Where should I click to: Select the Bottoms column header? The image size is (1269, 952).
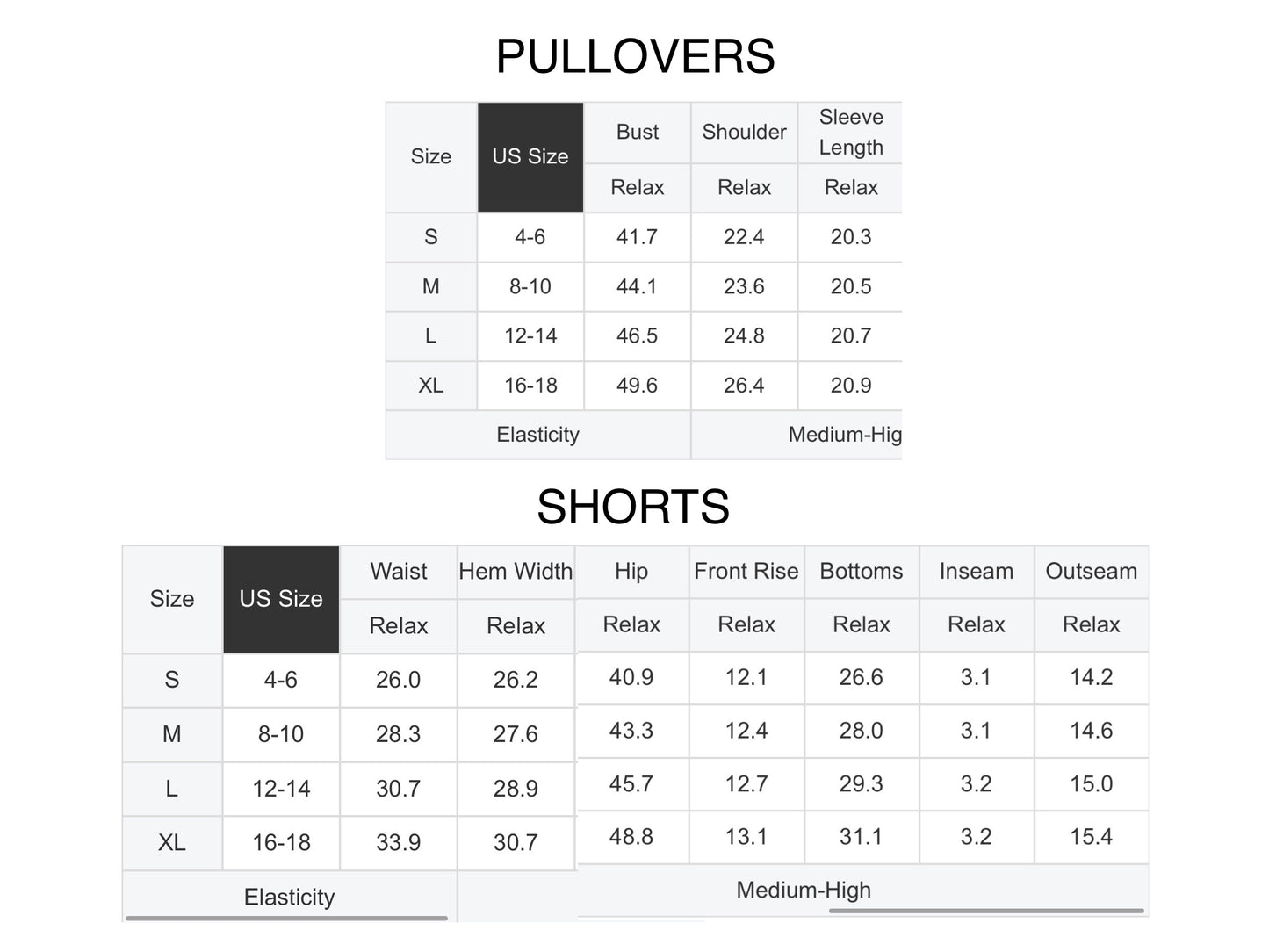(x=862, y=572)
